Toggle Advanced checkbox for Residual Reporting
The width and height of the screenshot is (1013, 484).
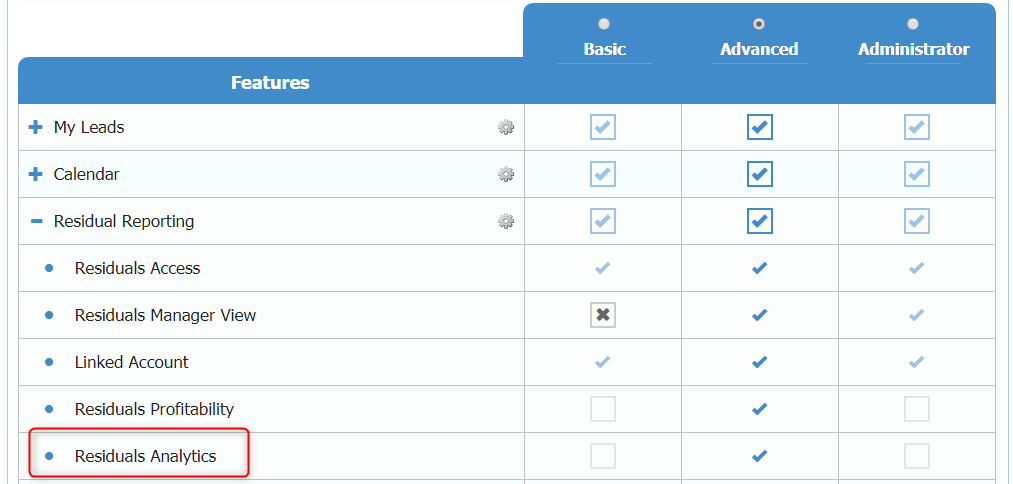point(759,221)
